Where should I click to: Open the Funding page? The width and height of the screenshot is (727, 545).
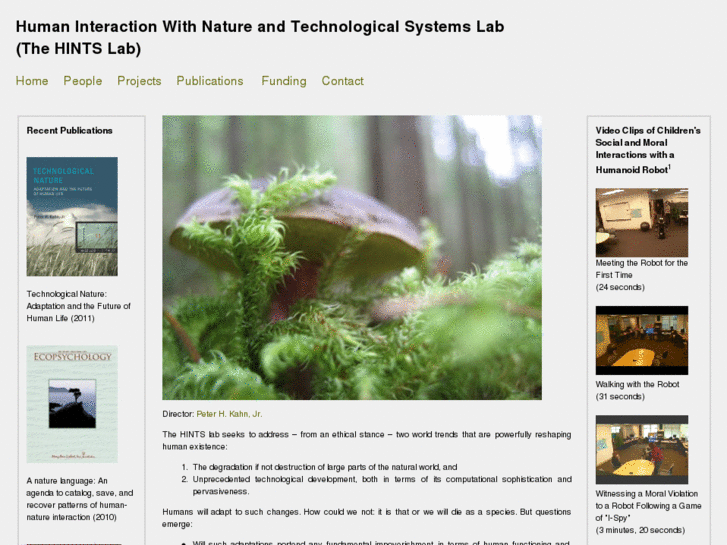(x=284, y=81)
